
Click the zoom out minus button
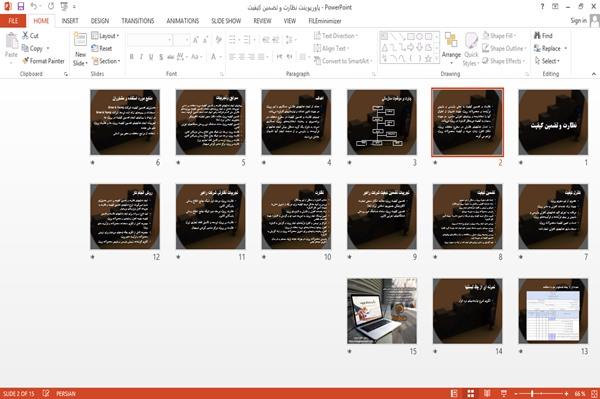[516, 393]
